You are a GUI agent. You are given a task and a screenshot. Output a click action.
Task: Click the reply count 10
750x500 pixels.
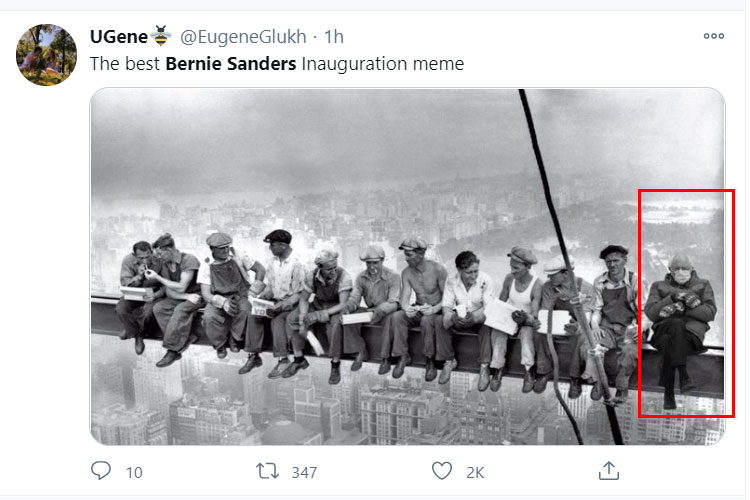coord(134,473)
